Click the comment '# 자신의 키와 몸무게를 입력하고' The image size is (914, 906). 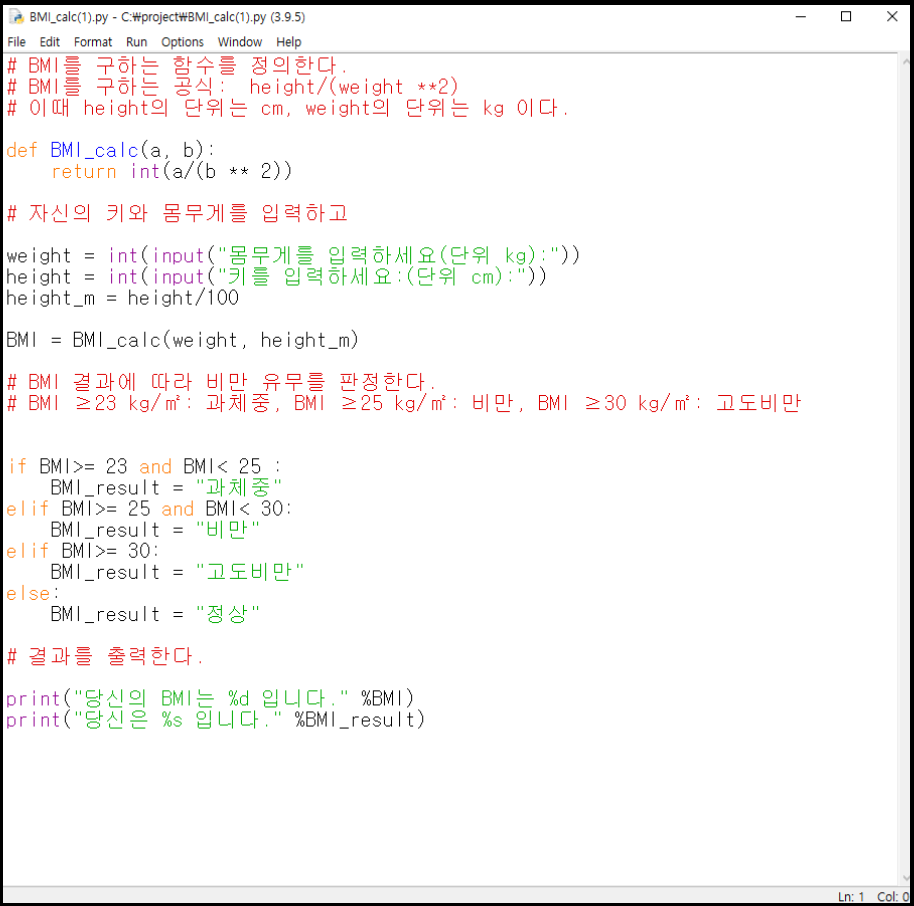[x=177, y=213]
